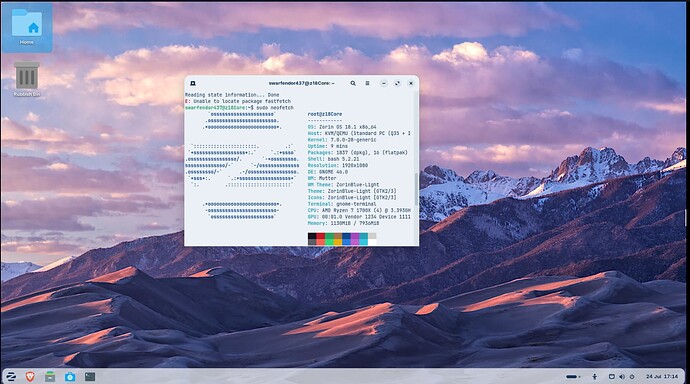The image size is (690, 384).
Task: Open a new tab in the terminal
Action: point(193,83)
